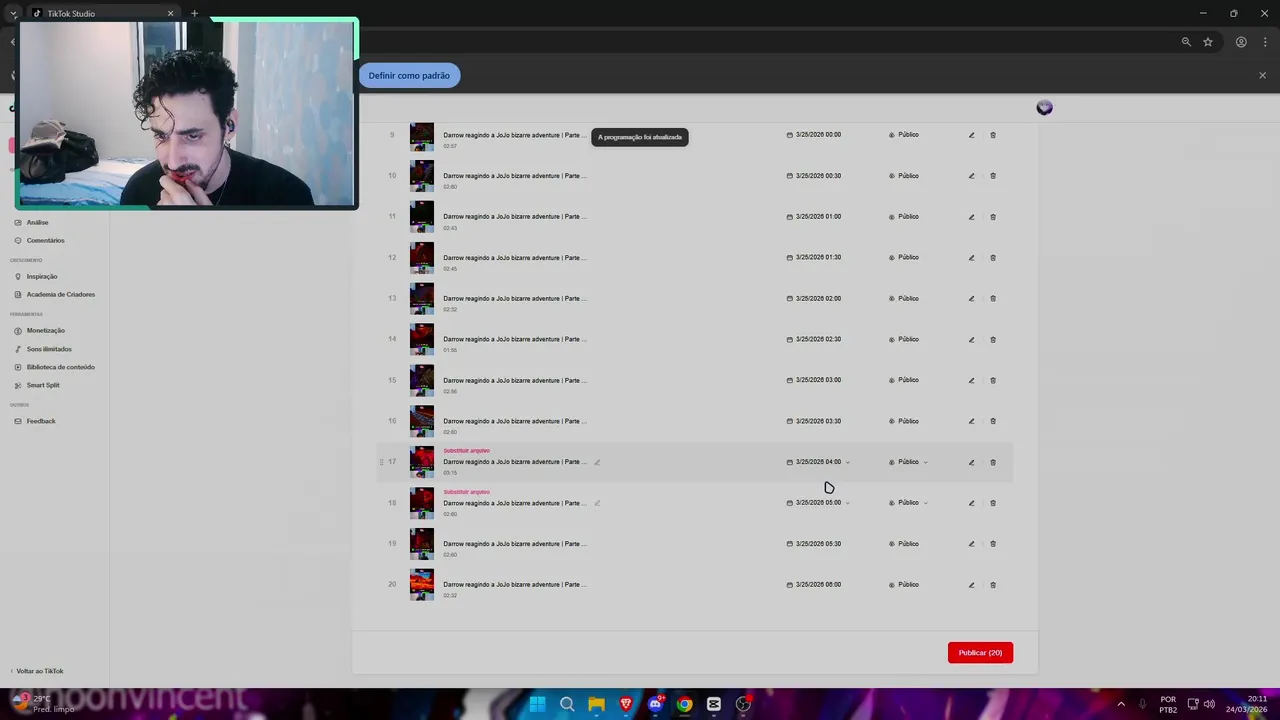Viewport: 1280px width, 720px height.
Task: Open Análise in the sidebar
Action: coord(38,222)
